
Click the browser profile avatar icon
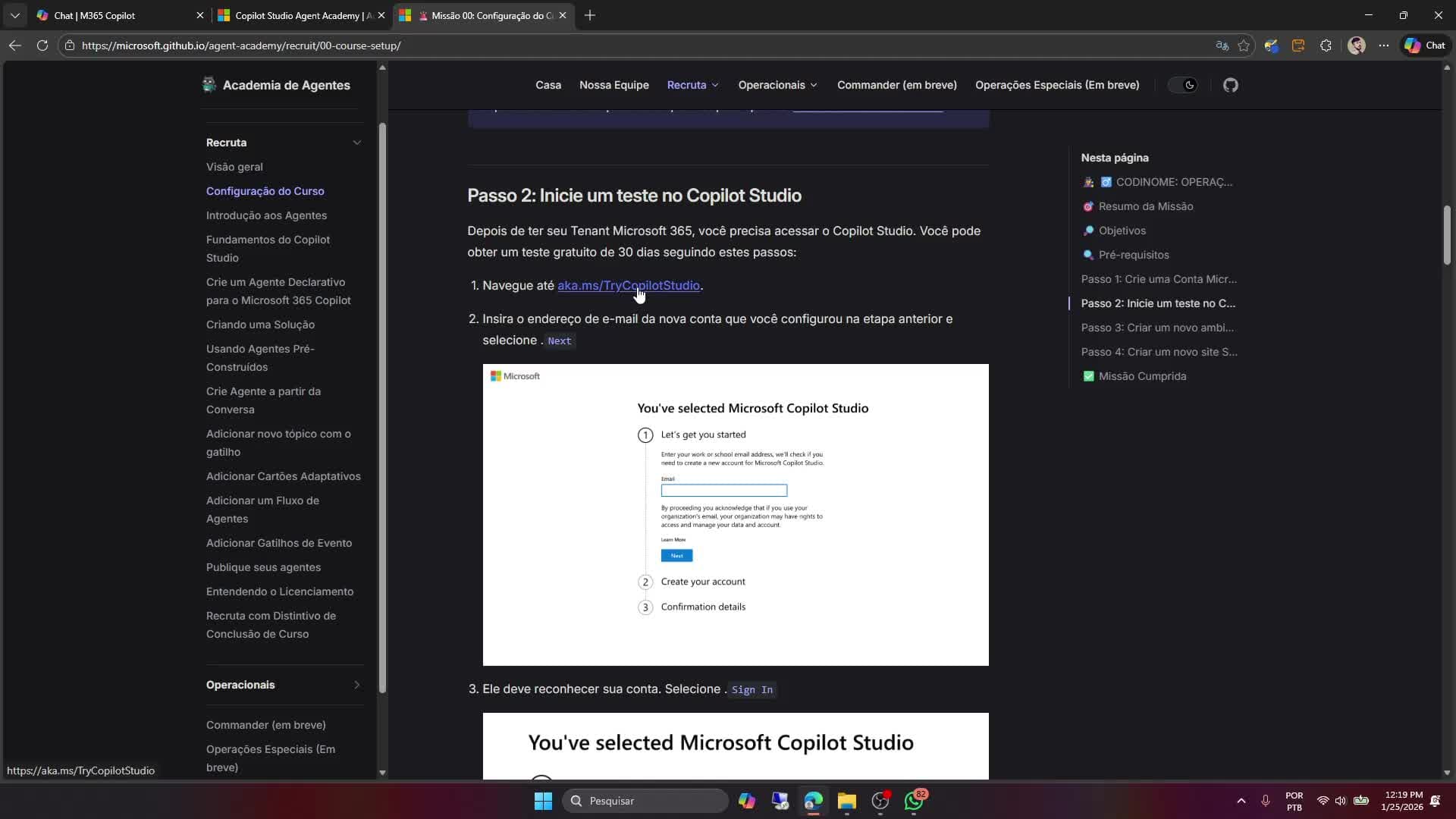click(1357, 45)
